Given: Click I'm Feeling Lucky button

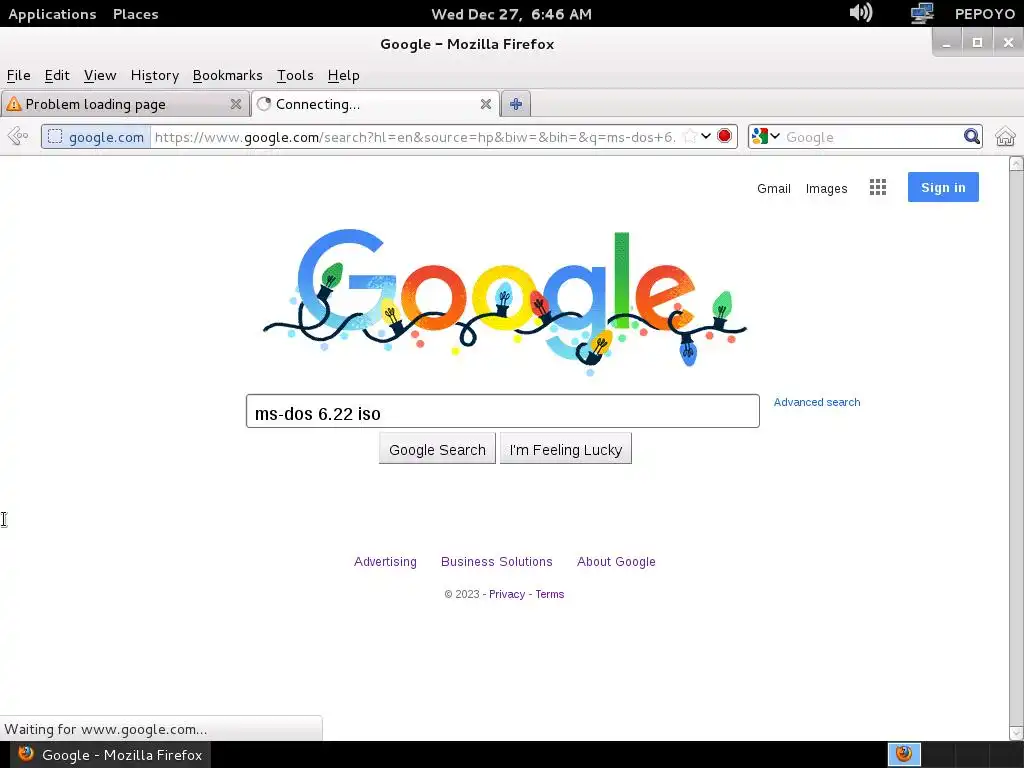Looking at the screenshot, I should [566, 449].
